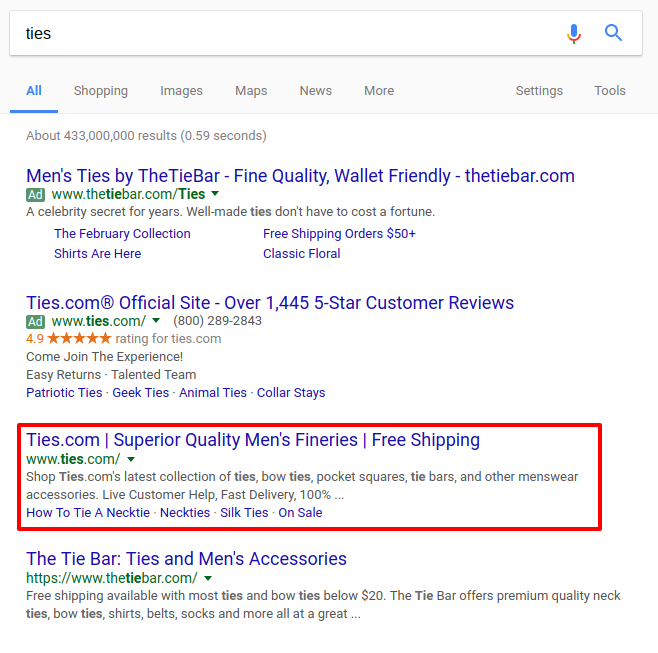Click the About 433,000,000 results text
This screenshot has width=658, height=653.
146,136
